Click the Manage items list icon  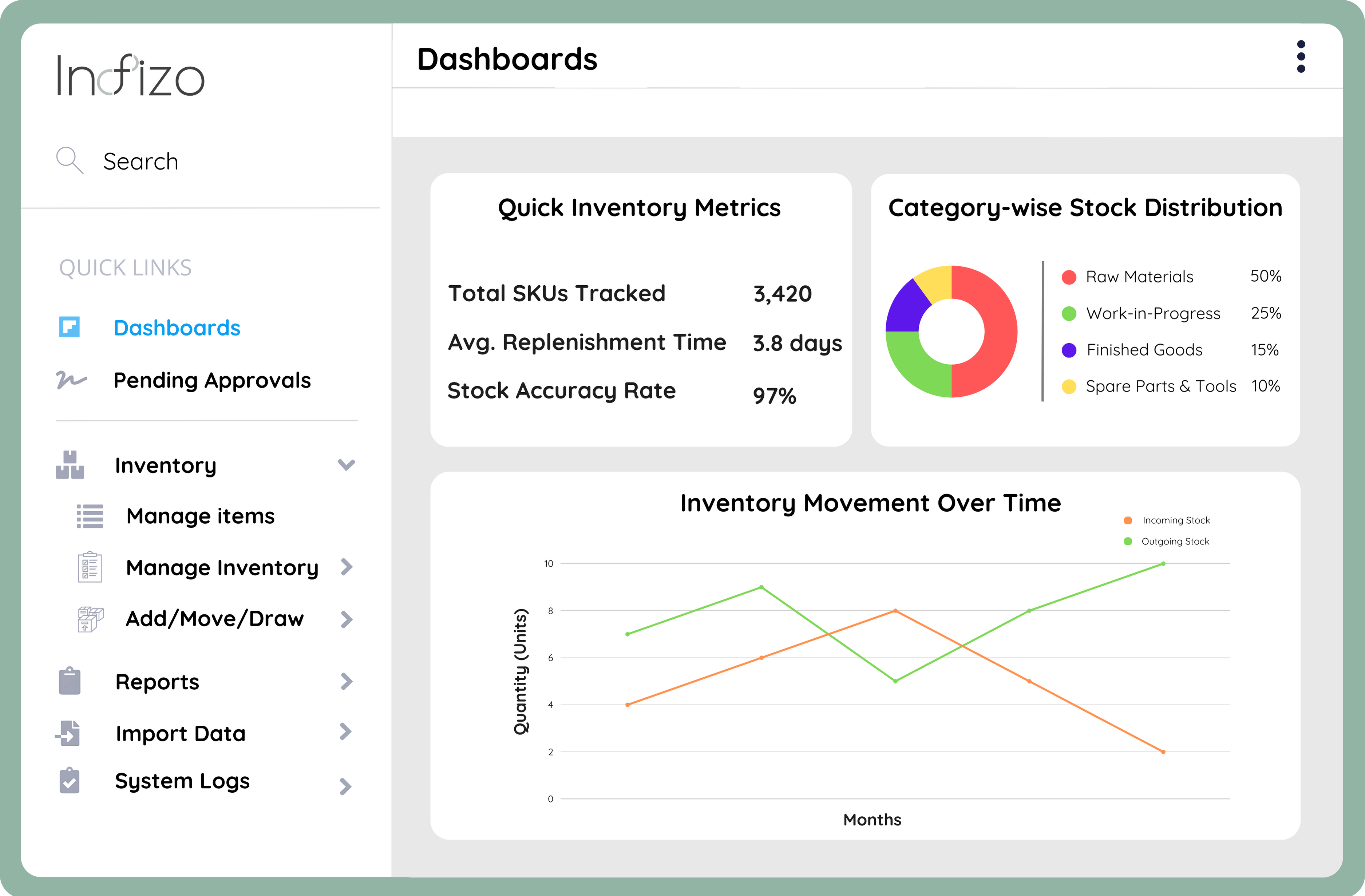(90, 516)
